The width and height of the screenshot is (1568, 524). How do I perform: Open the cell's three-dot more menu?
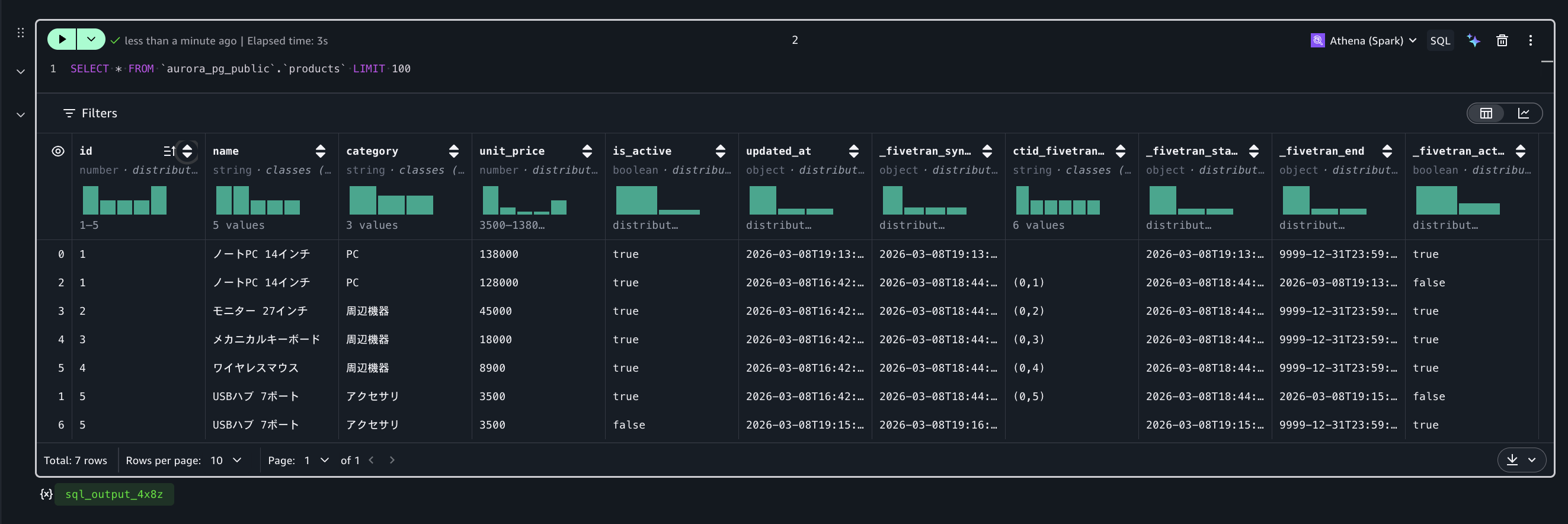coord(1530,41)
